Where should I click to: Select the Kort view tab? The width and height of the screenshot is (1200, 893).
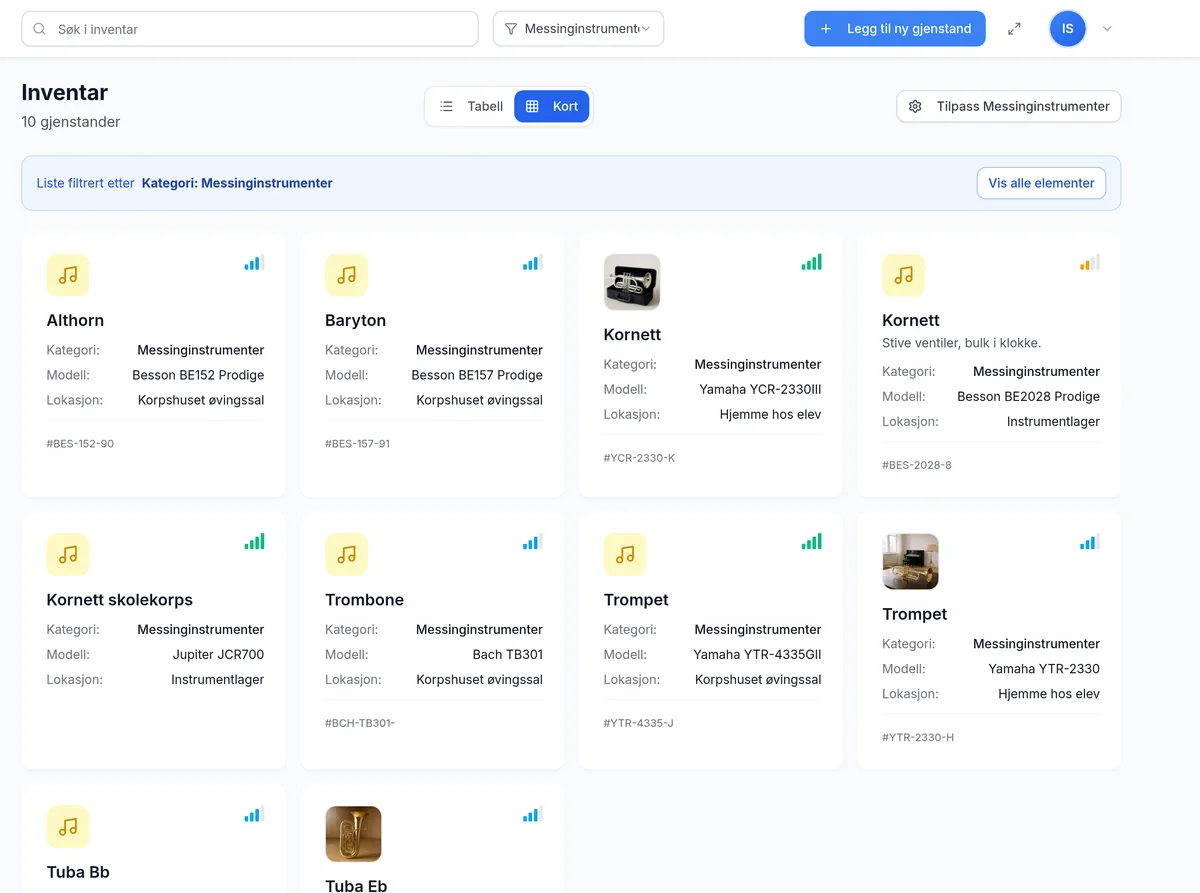click(x=552, y=106)
